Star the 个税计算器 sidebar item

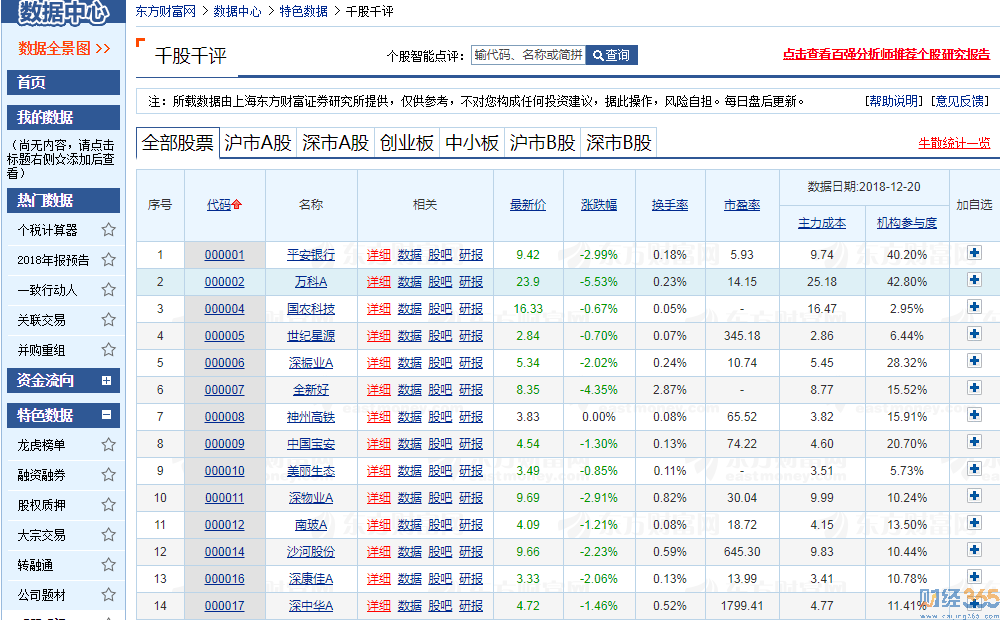pos(109,230)
